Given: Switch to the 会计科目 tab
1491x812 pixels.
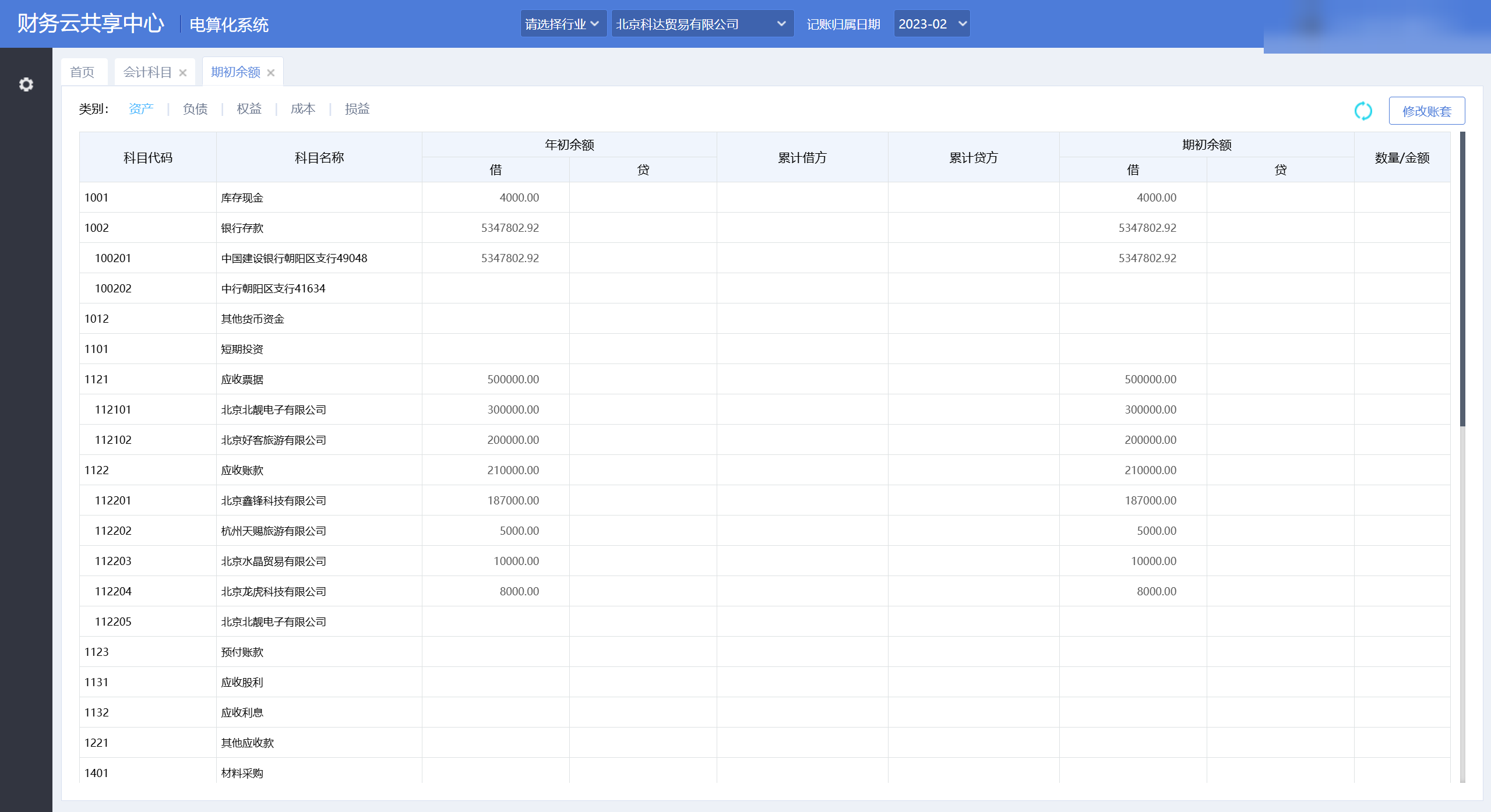Looking at the screenshot, I should click(x=147, y=72).
